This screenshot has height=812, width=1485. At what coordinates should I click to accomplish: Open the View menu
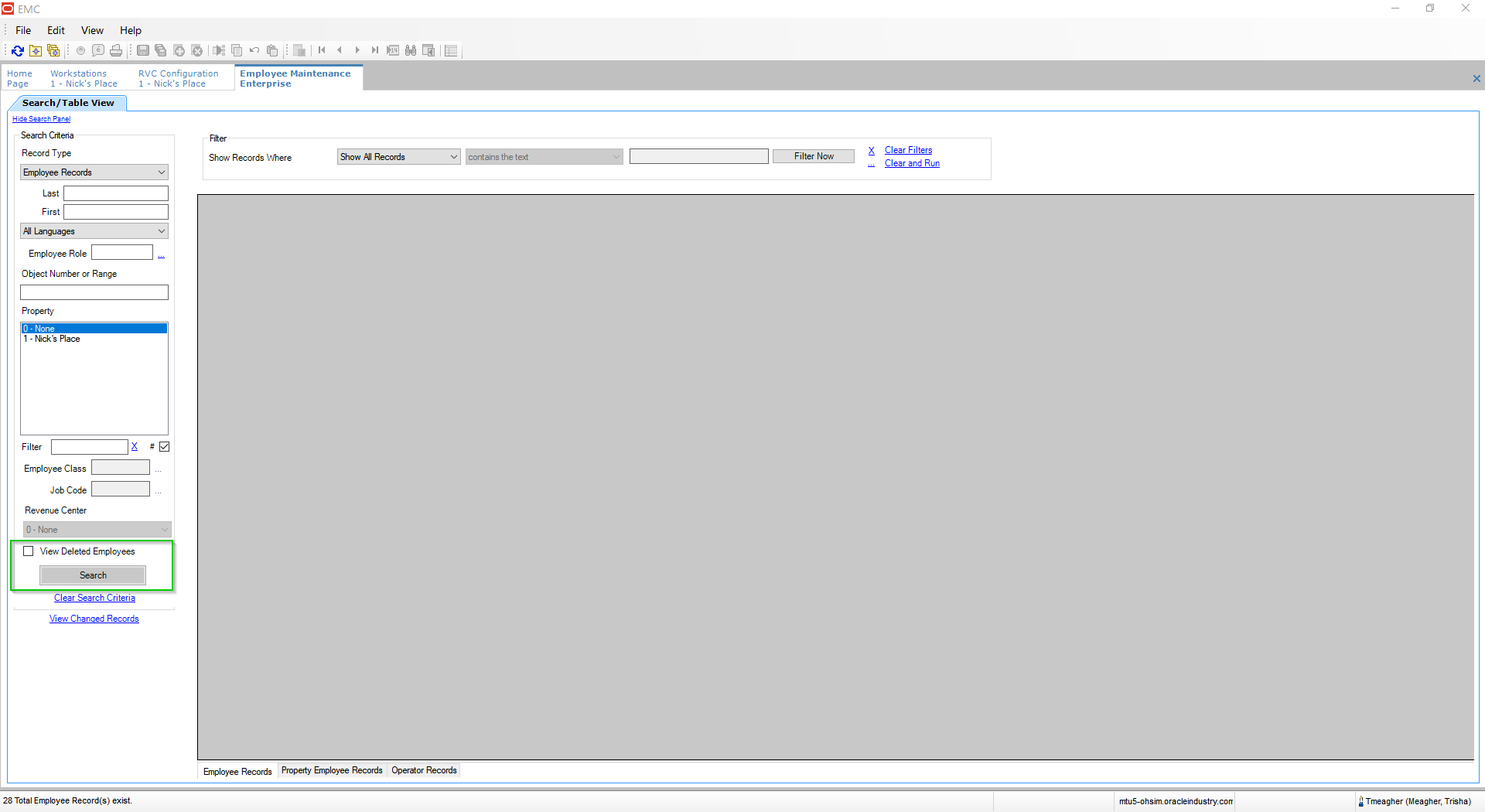coord(91,30)
